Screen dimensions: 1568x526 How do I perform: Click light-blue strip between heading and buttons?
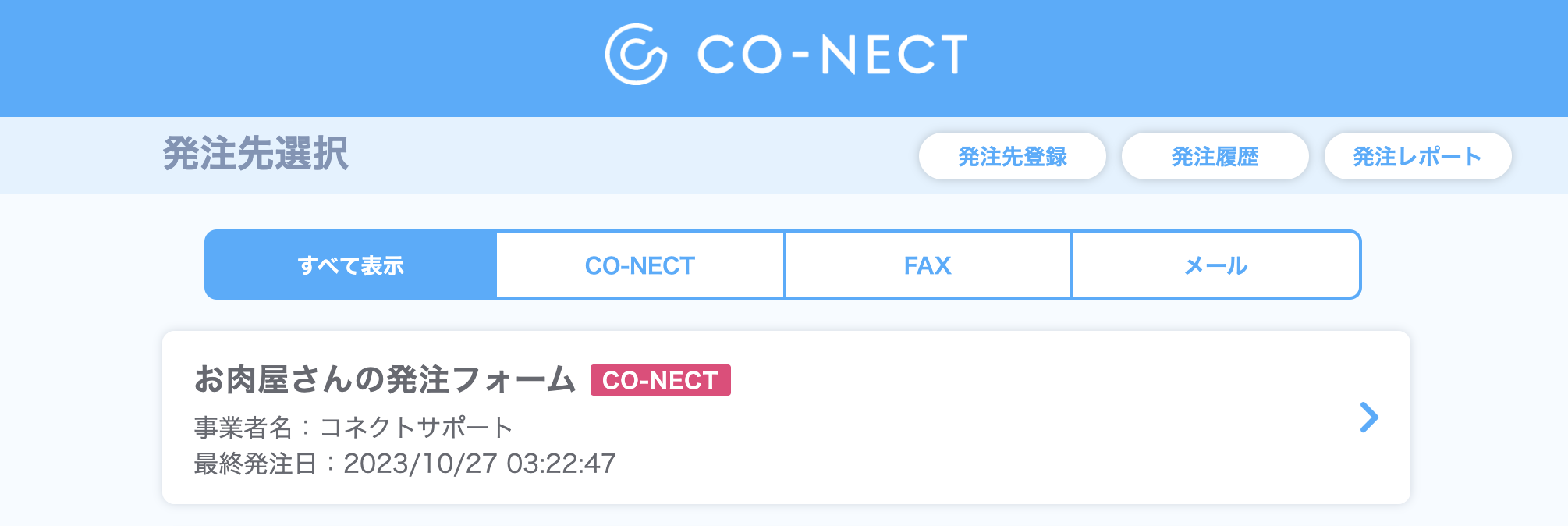tap(632, 155)
